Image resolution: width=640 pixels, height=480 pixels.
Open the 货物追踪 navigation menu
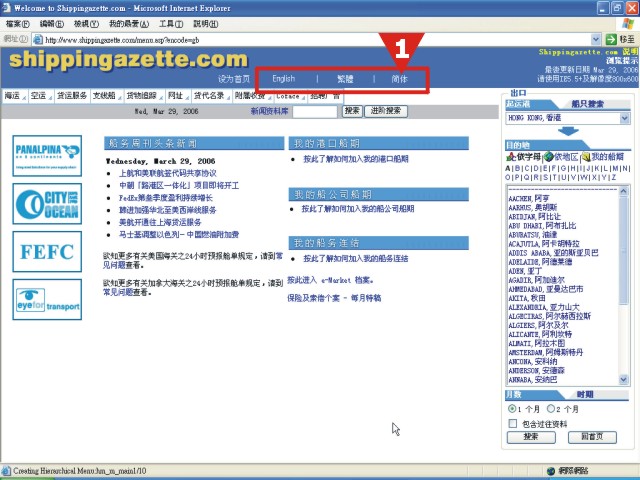pyautogui.click(x=144, y=96)
